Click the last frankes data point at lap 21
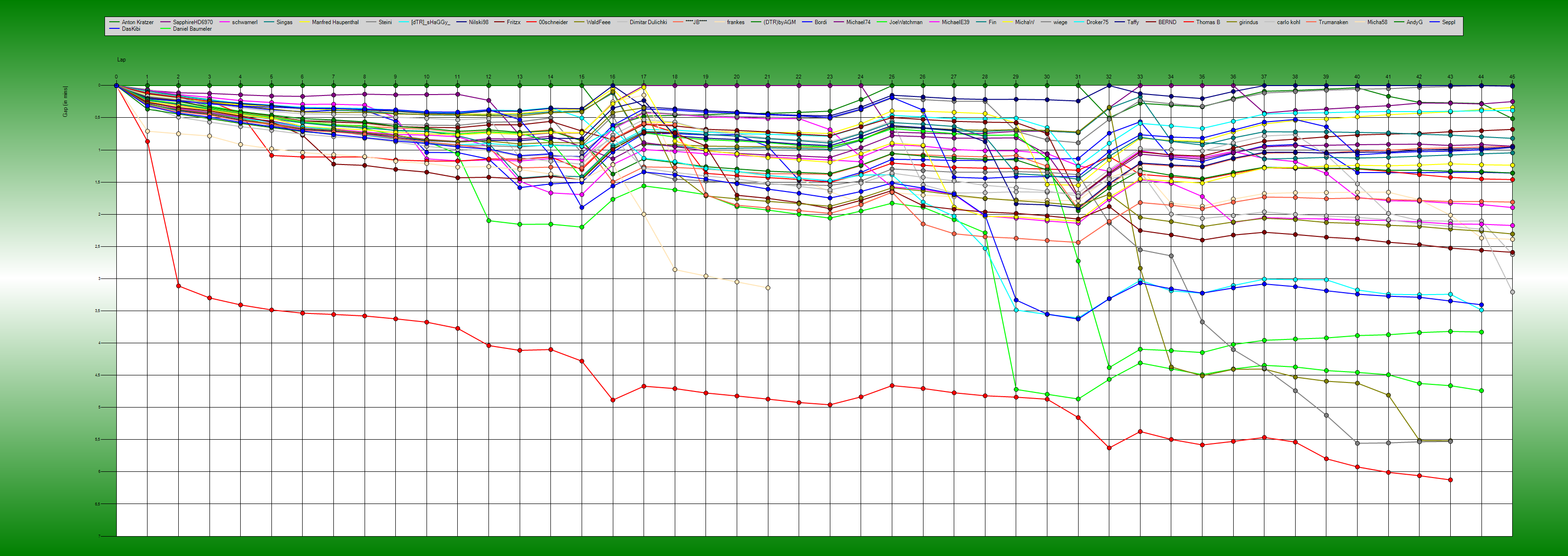The image size is (1568, 556). click(x=767, y=288)
